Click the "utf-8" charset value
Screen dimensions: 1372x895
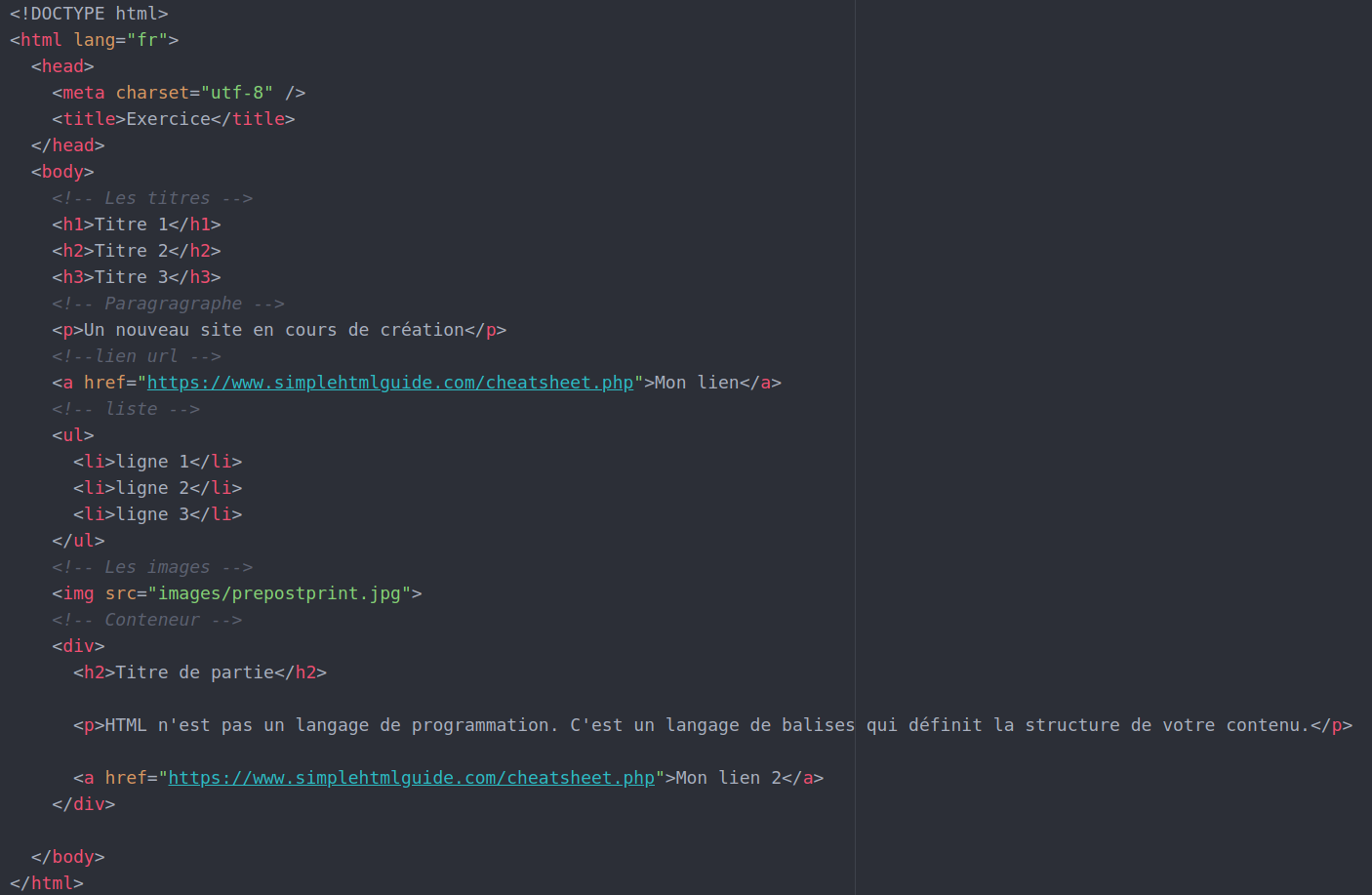pyautogui.click(x=237, y=93)
